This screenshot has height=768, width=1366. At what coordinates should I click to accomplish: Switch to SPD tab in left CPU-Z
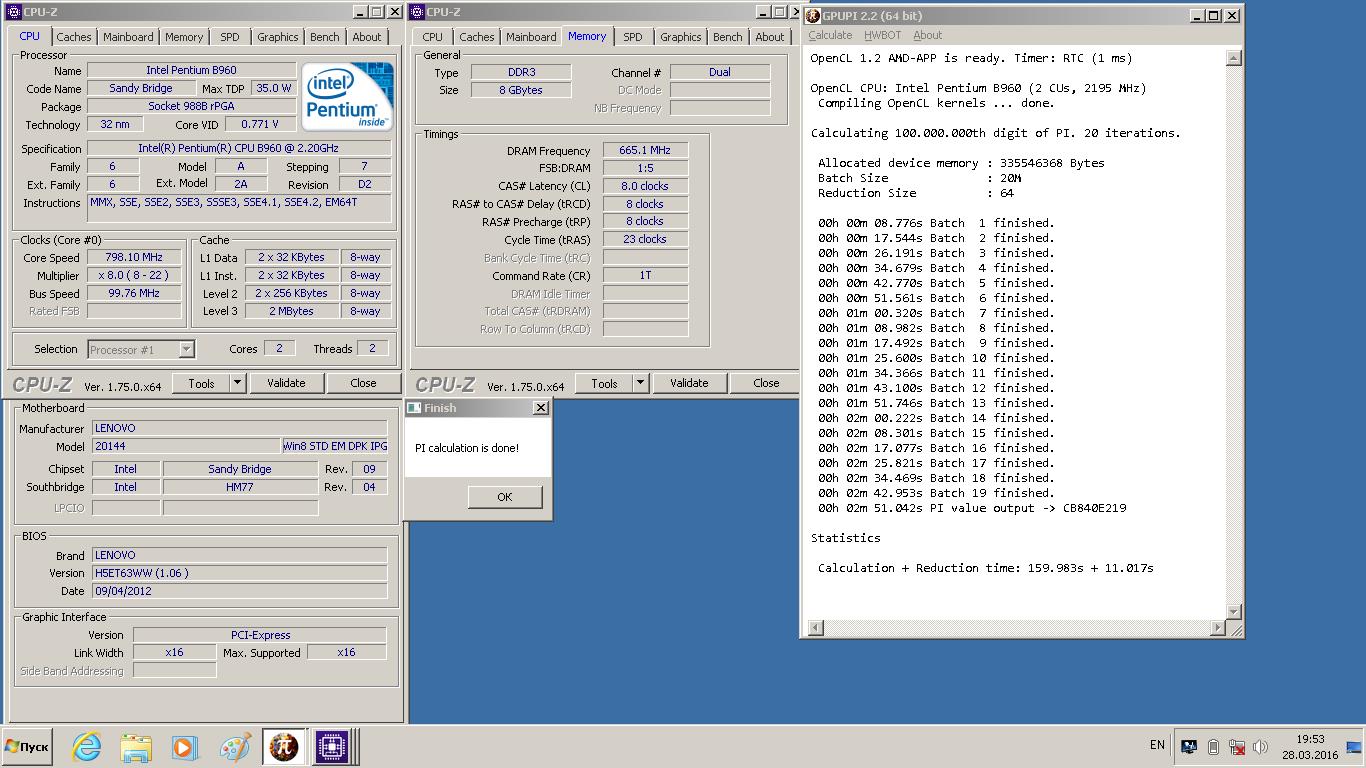[x=230, y=37]
